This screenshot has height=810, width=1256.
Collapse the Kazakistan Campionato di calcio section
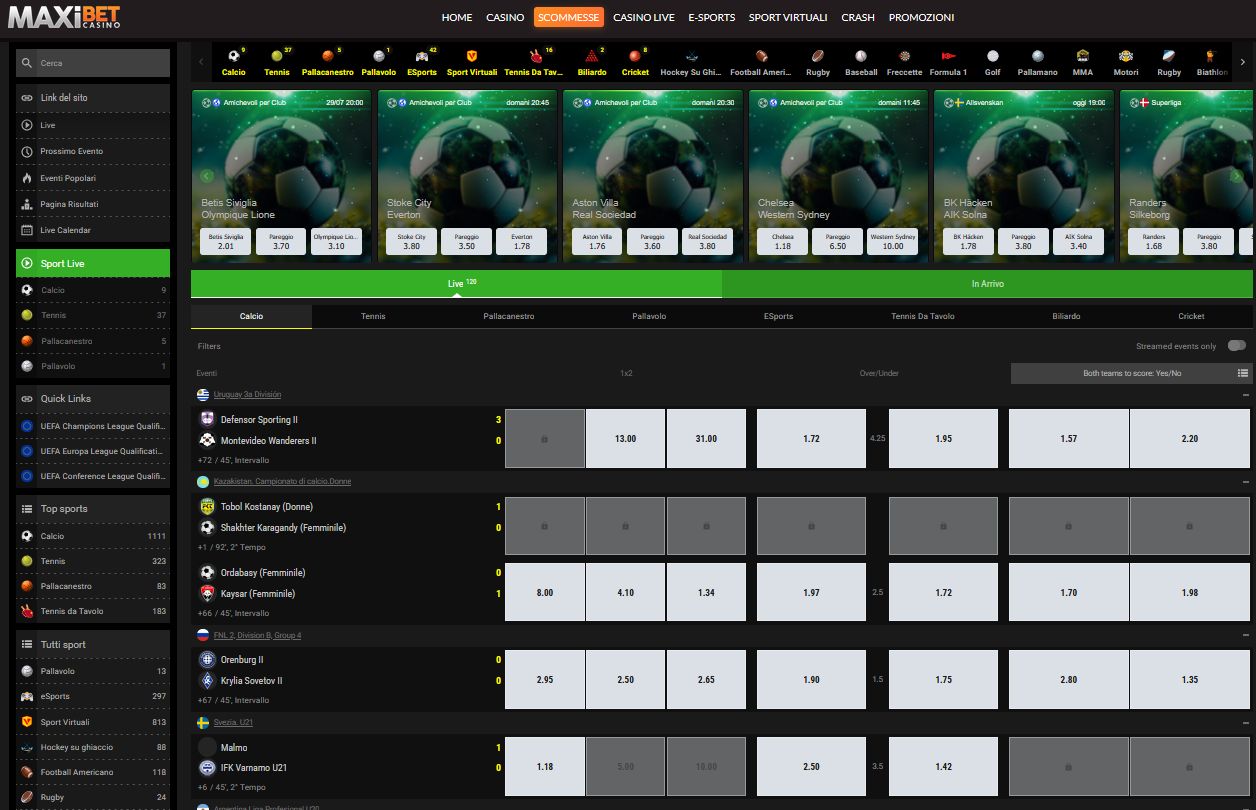pyautogui.click(x=1245, y=482)
